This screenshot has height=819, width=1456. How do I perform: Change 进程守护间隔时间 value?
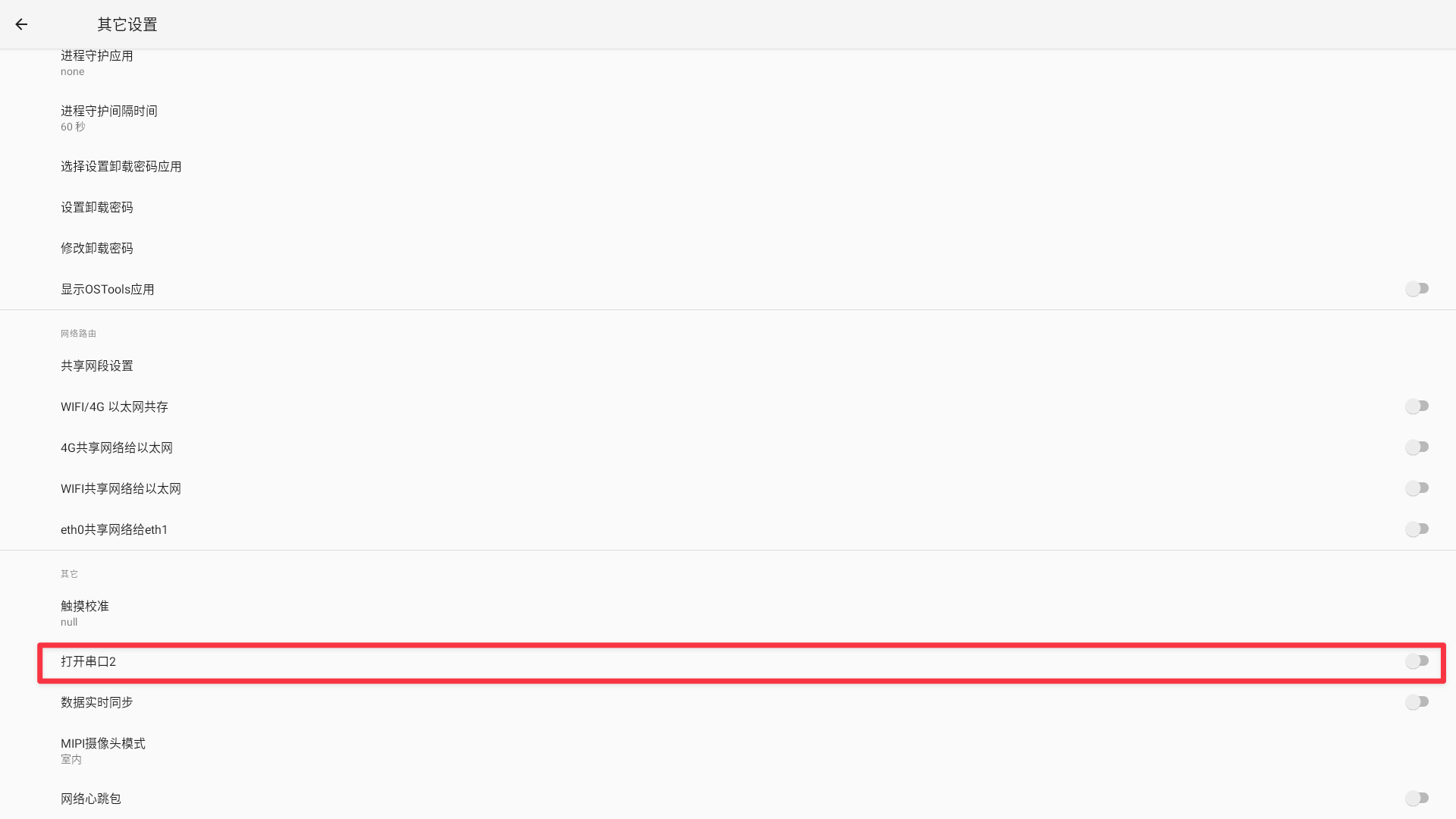(109, 118)
